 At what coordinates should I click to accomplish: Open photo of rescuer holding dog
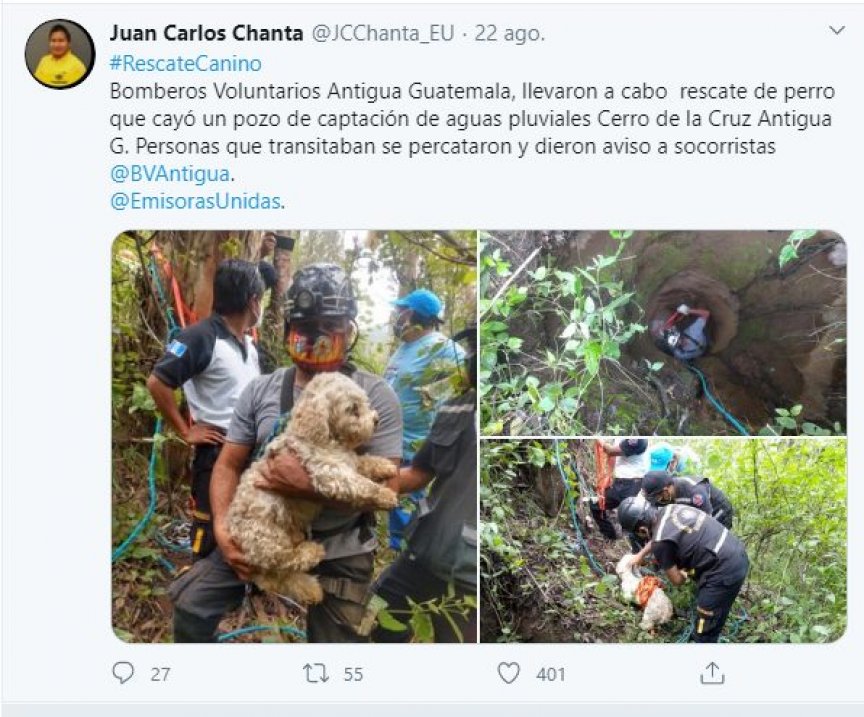coord(294,436)
